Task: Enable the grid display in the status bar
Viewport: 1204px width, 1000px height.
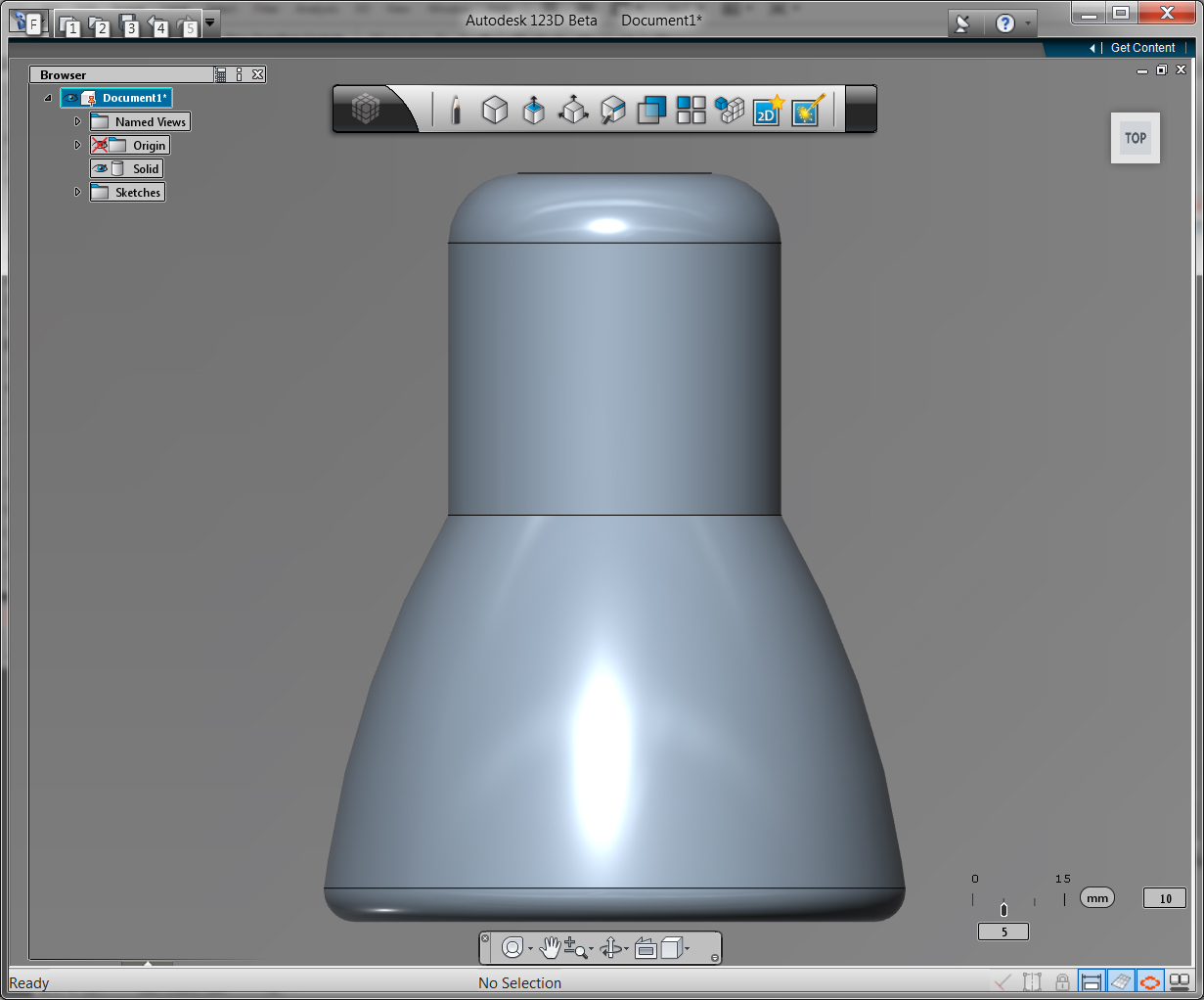Action: 1121,982
